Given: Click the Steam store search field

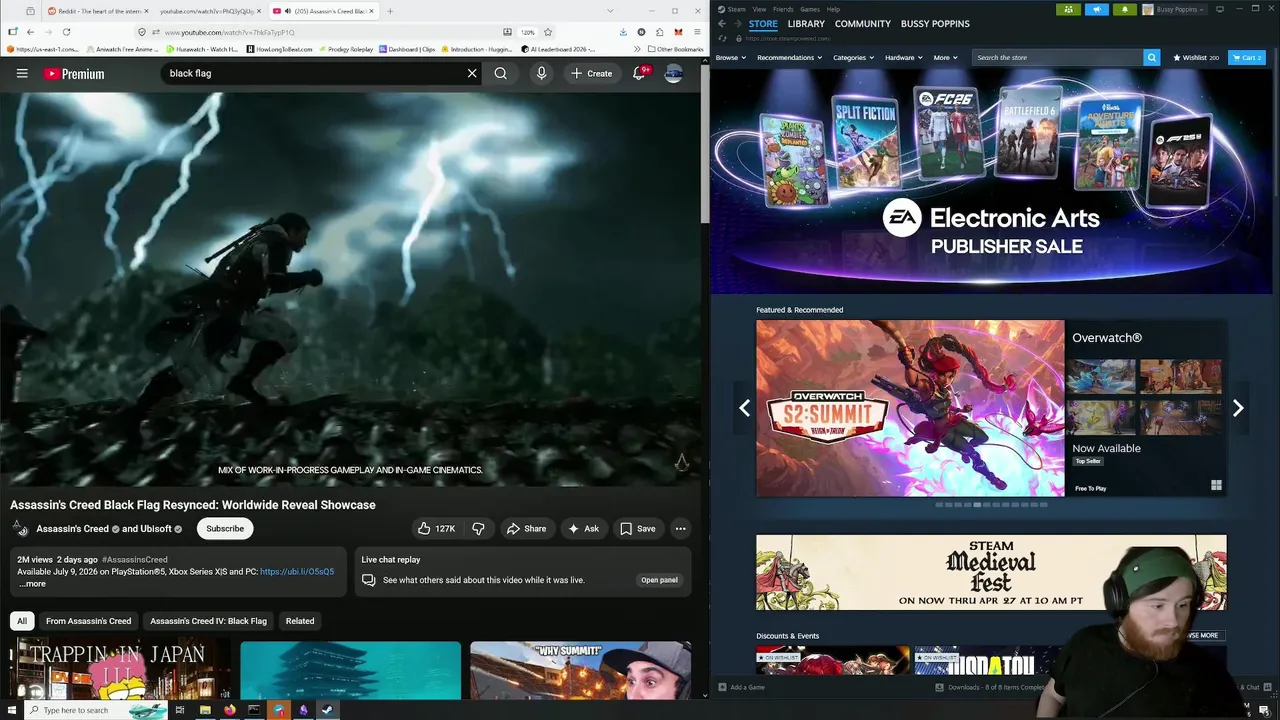Looking at the screenshot, I should click(1057, 58).
